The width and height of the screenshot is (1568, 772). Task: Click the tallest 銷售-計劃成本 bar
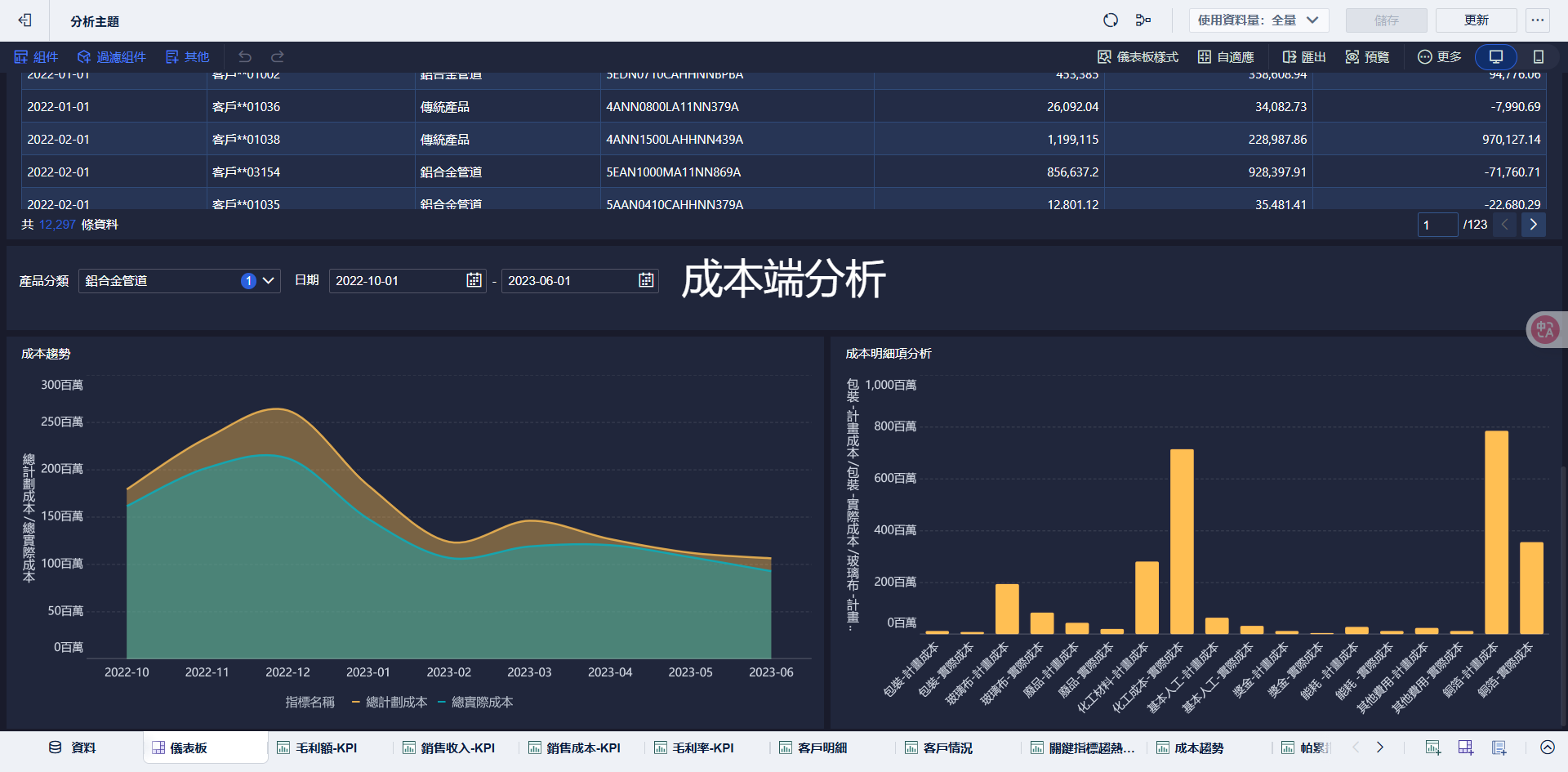coord(1496,532)
